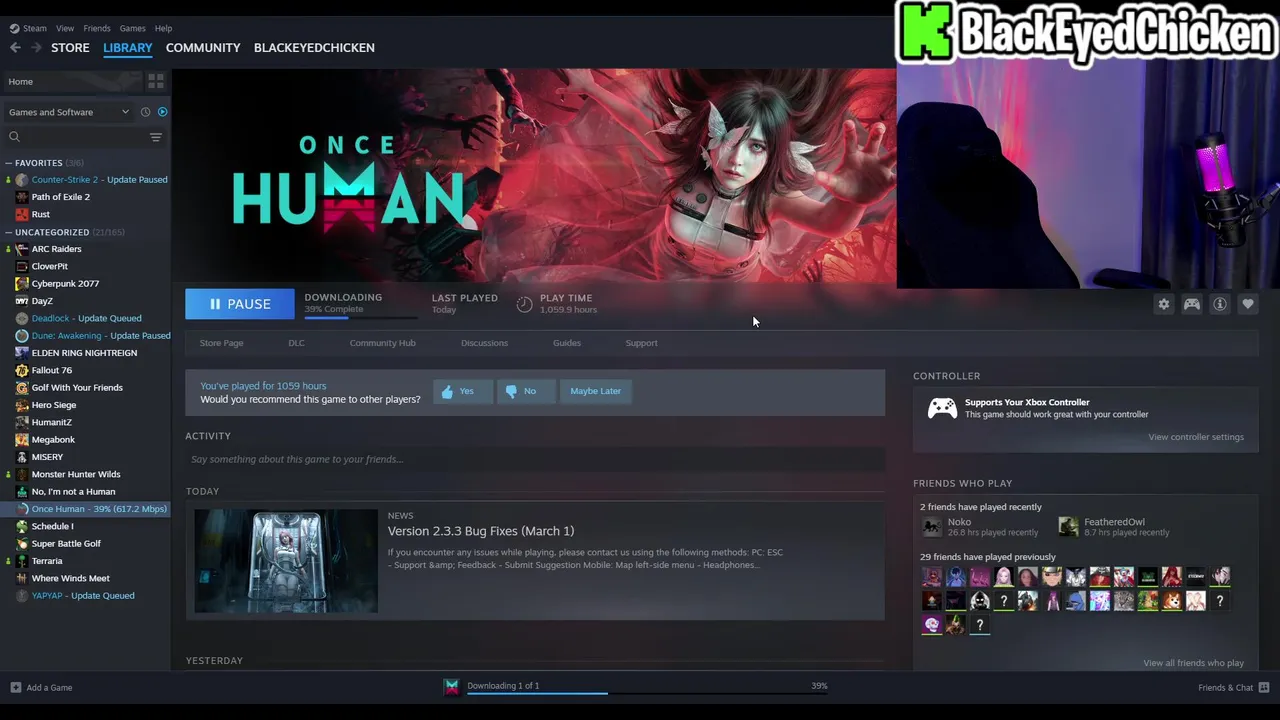Image resolution: width=1280 pixels, height=720 pixels.
Task: Open the Once Human settings gear icon
Action: [1164, 304]
